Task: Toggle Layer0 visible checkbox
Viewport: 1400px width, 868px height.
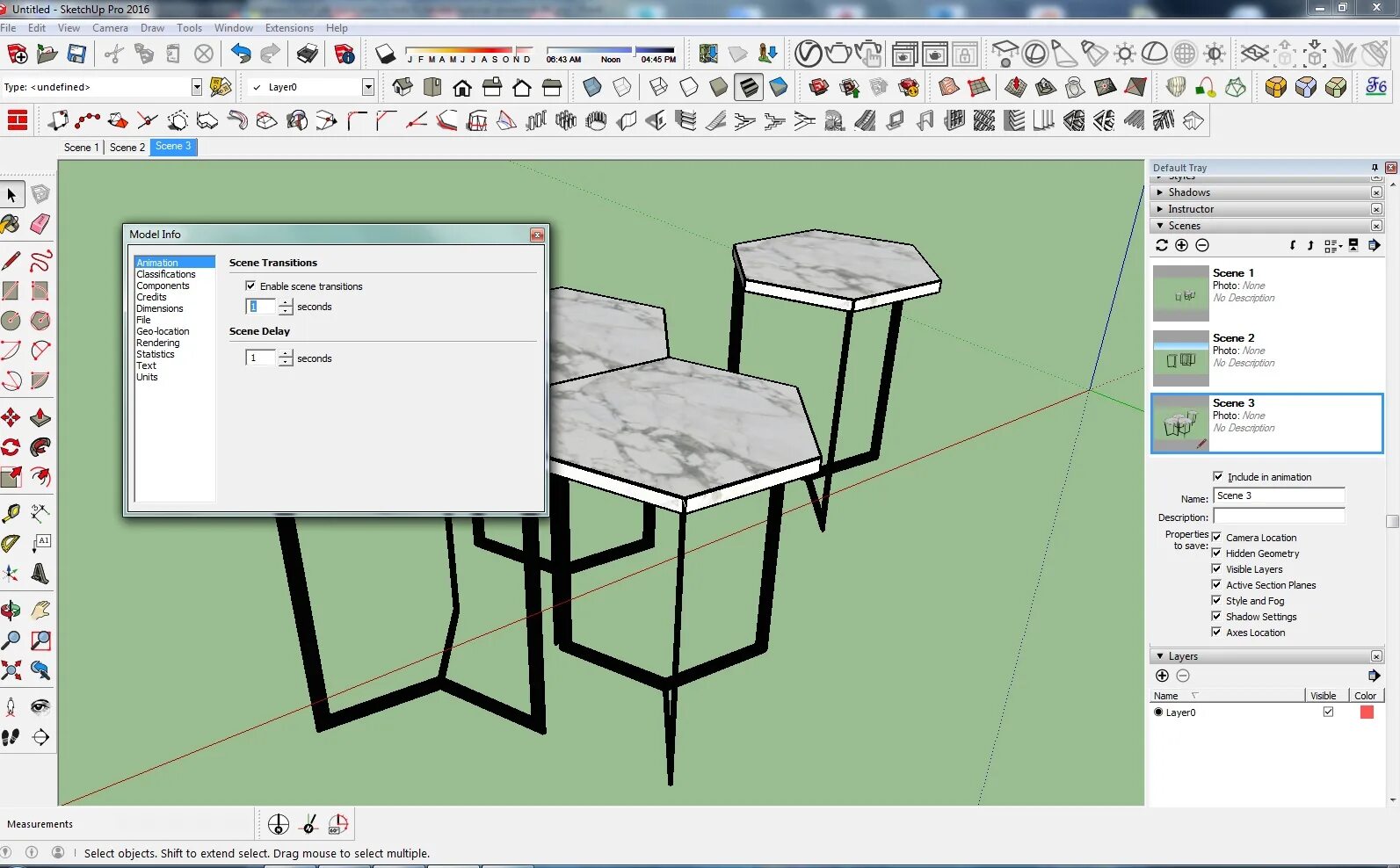Action: coord(1328,712)
